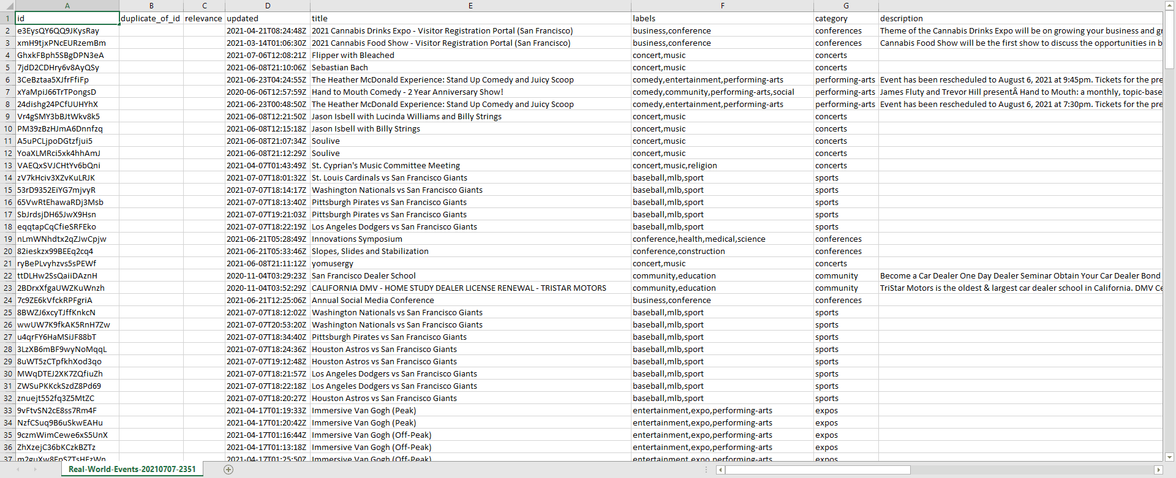Select column A header
1176x478 pixels.
coord(67,5)
